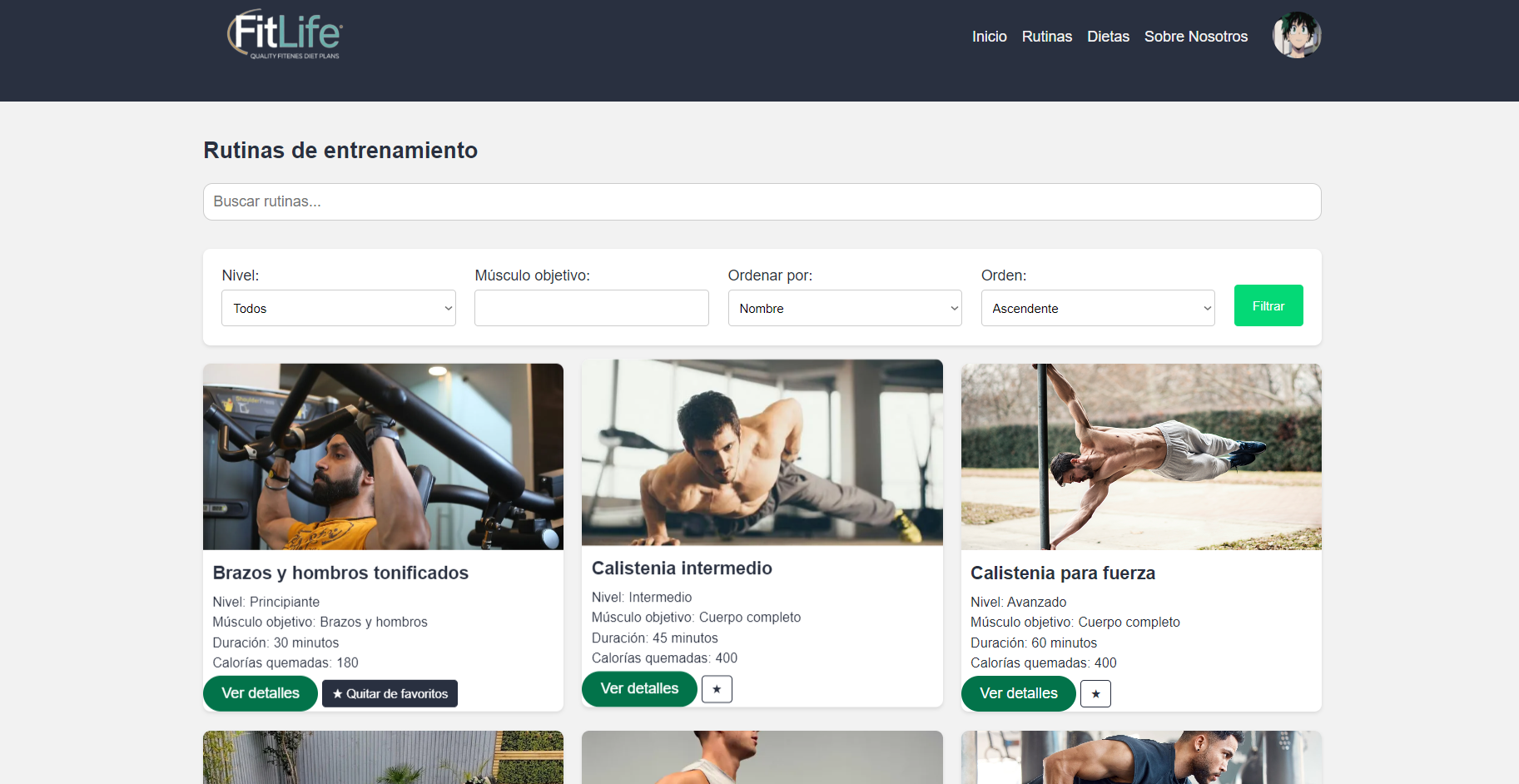Screen dimensions: 1519x784
Task: Click 'Nivel: Avanzado' text
Action: tap(1019, 602)
